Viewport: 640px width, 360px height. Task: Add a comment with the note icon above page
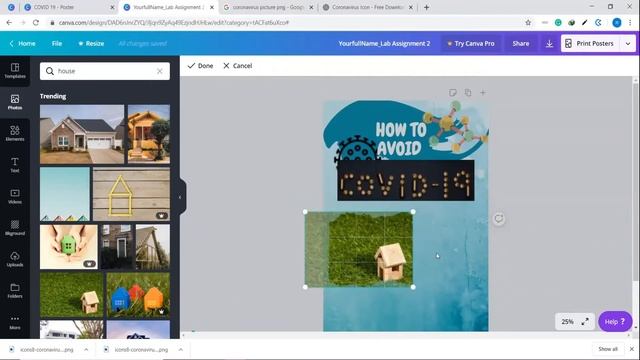[453, 93]
